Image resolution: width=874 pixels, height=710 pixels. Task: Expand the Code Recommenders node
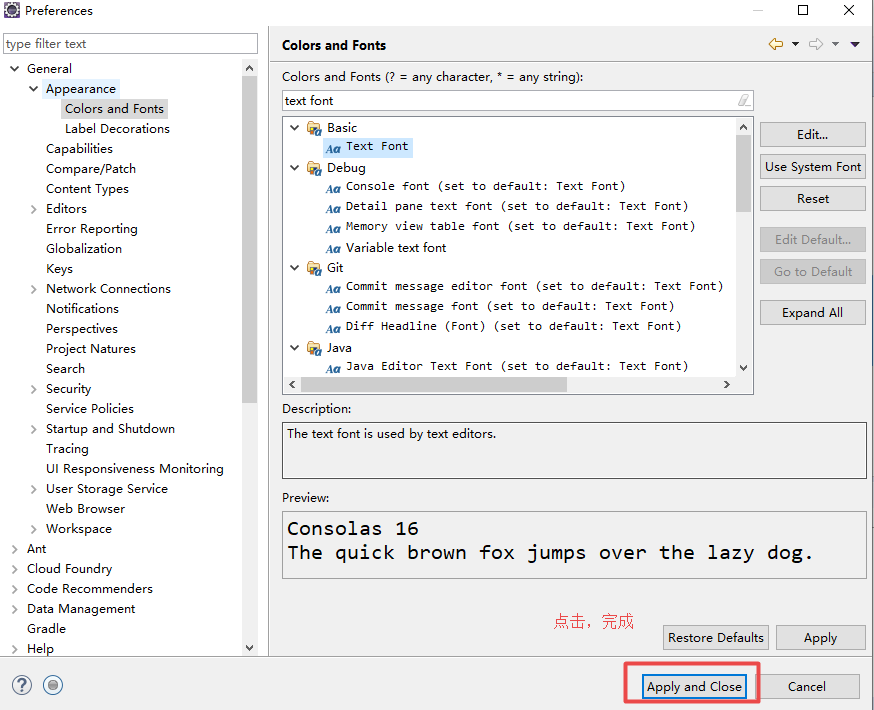(x=14, y=590)
